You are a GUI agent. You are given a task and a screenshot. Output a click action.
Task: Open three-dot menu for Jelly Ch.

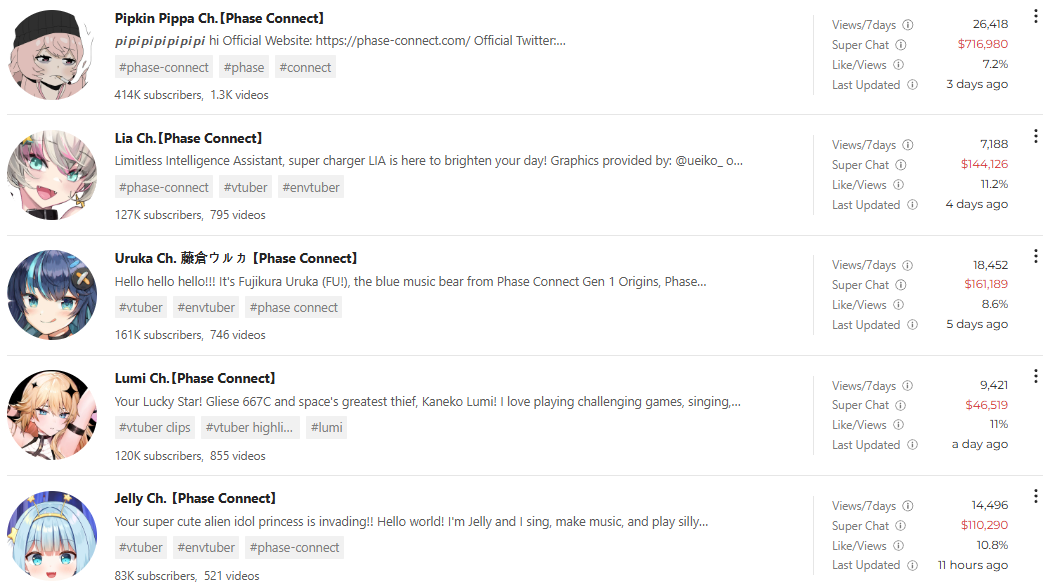click(1035, 496)
